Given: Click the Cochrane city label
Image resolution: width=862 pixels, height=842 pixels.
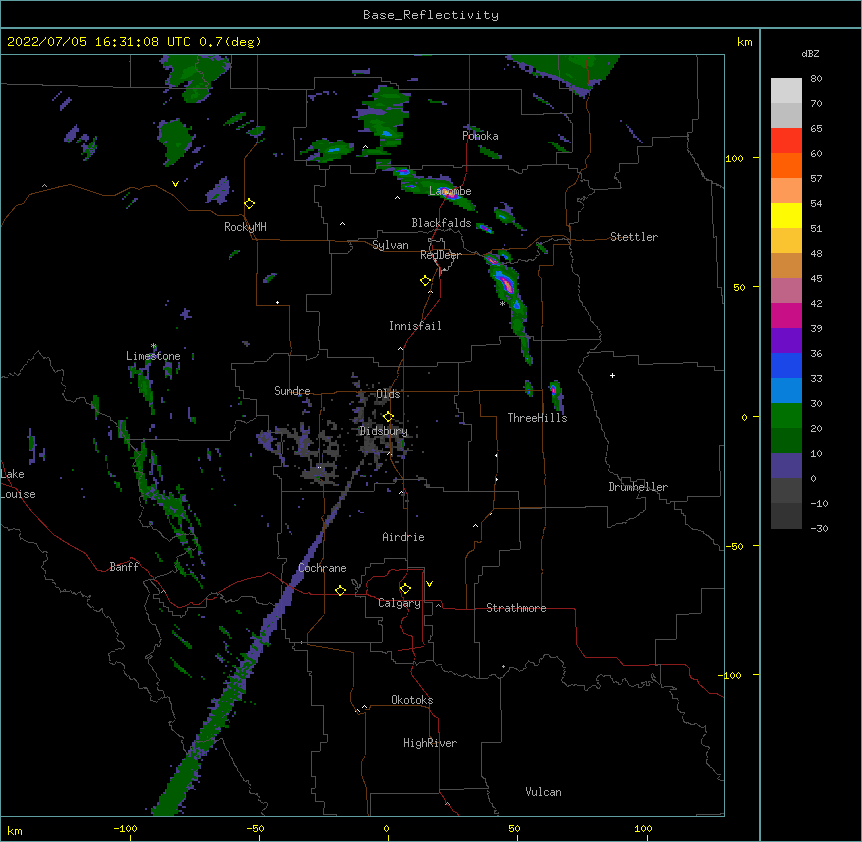Looking at the screenshot, I should pos(322,568).
